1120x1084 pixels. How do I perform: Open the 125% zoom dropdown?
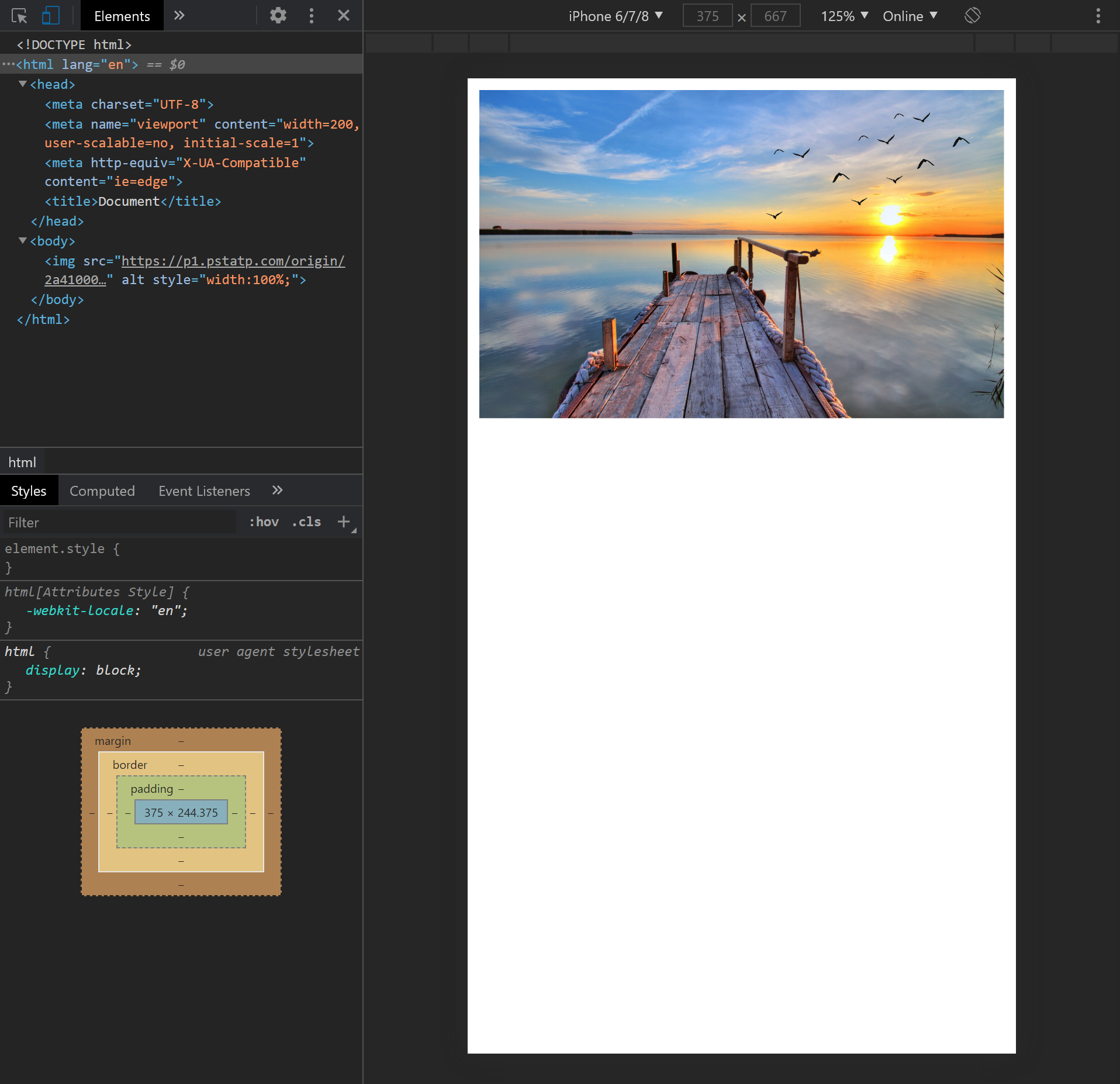click(844, 16)
